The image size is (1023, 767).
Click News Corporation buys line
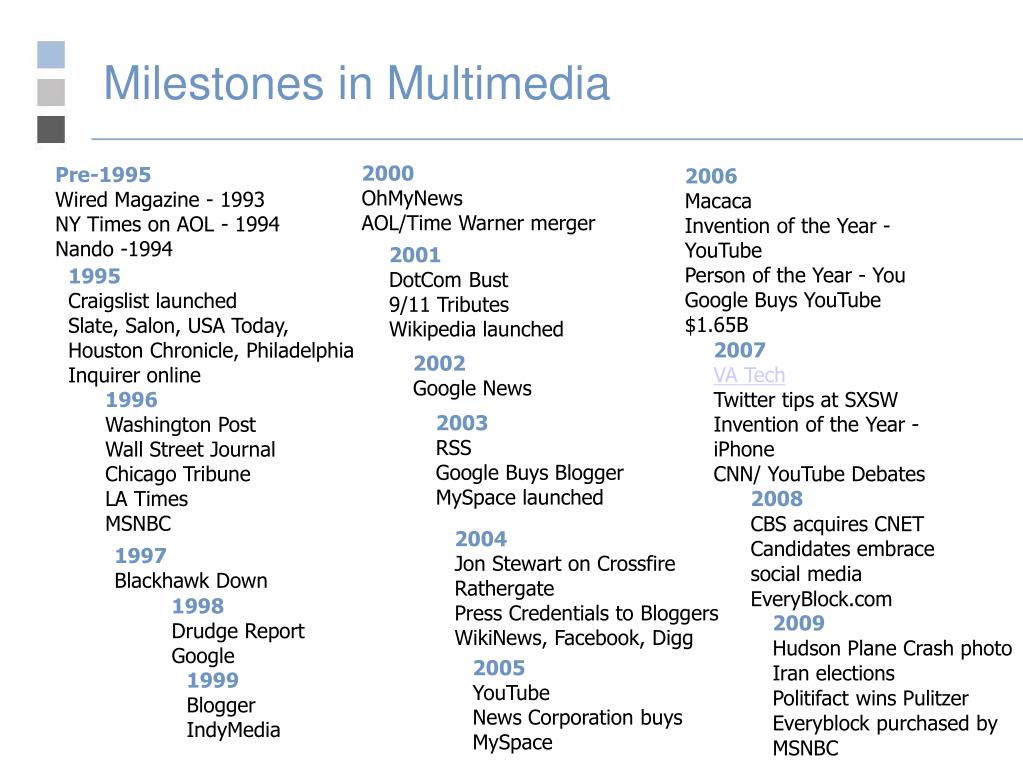point(578,717)
